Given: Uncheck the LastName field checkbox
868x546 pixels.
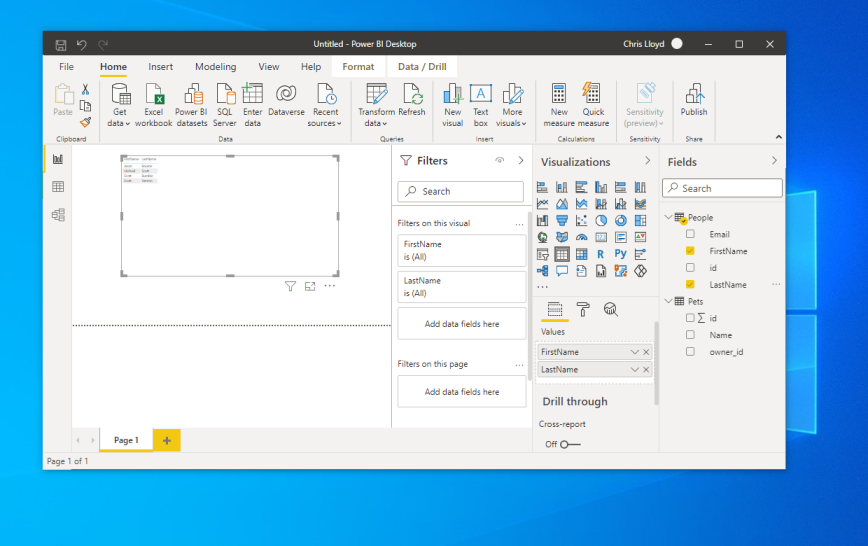Looking at the screenshot, I should point(690,285).
